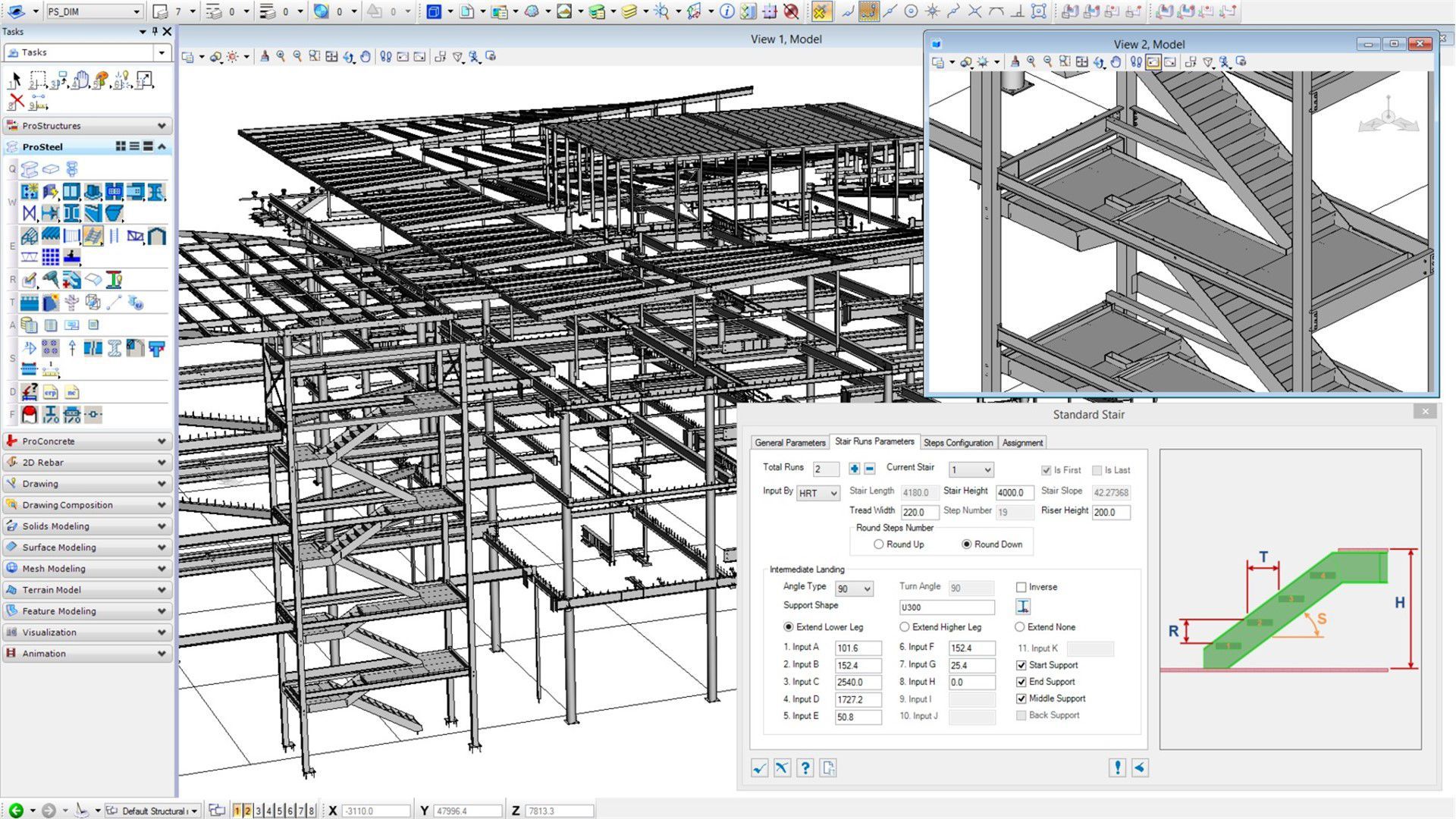This screenshot has height=819, width=1456.
Task: Select level 2 in the bottom level bar
Action: [247, 810]
